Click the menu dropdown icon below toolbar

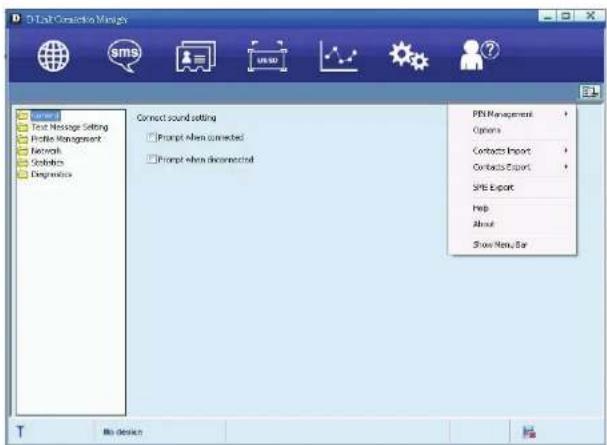coord(590,92)
